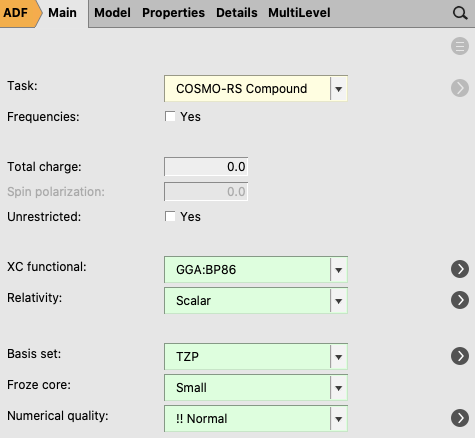Toggle the Unrestricted Yes checkbox

(170, 217)
